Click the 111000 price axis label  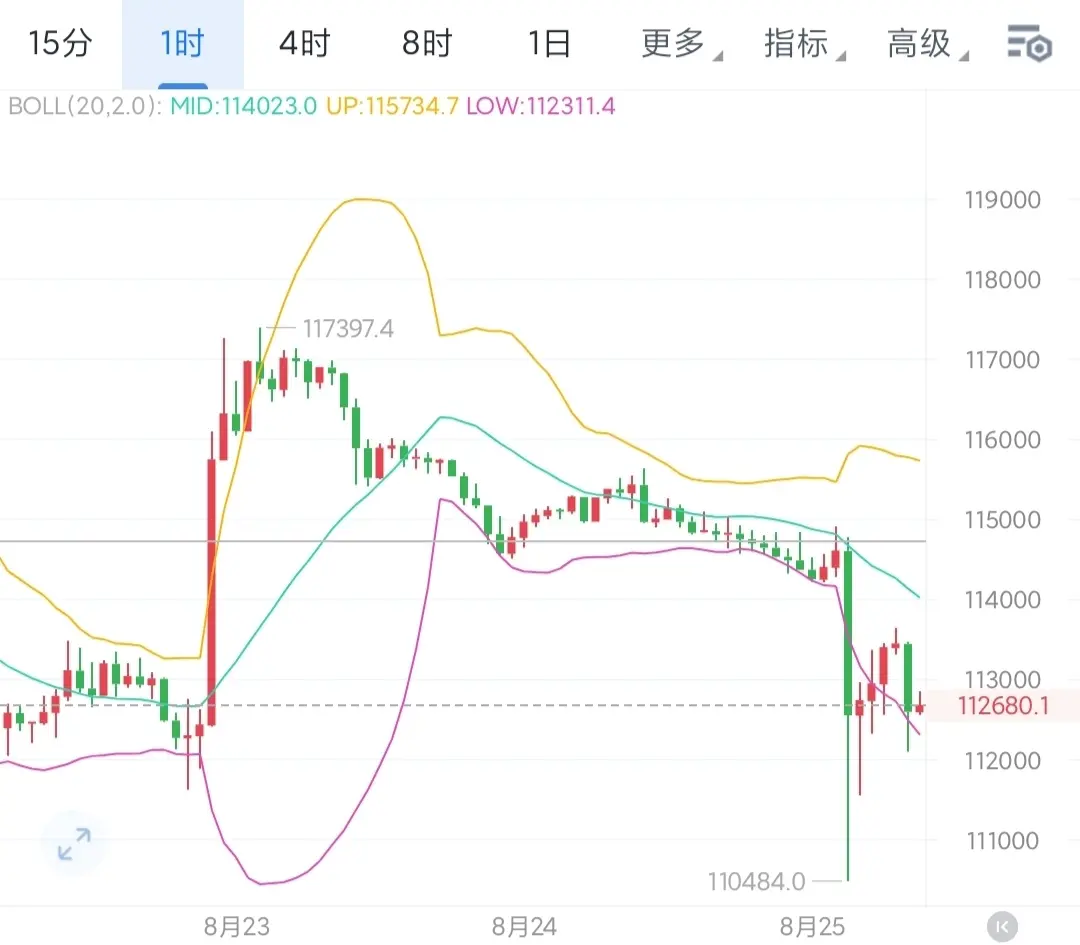[1002, 840]
